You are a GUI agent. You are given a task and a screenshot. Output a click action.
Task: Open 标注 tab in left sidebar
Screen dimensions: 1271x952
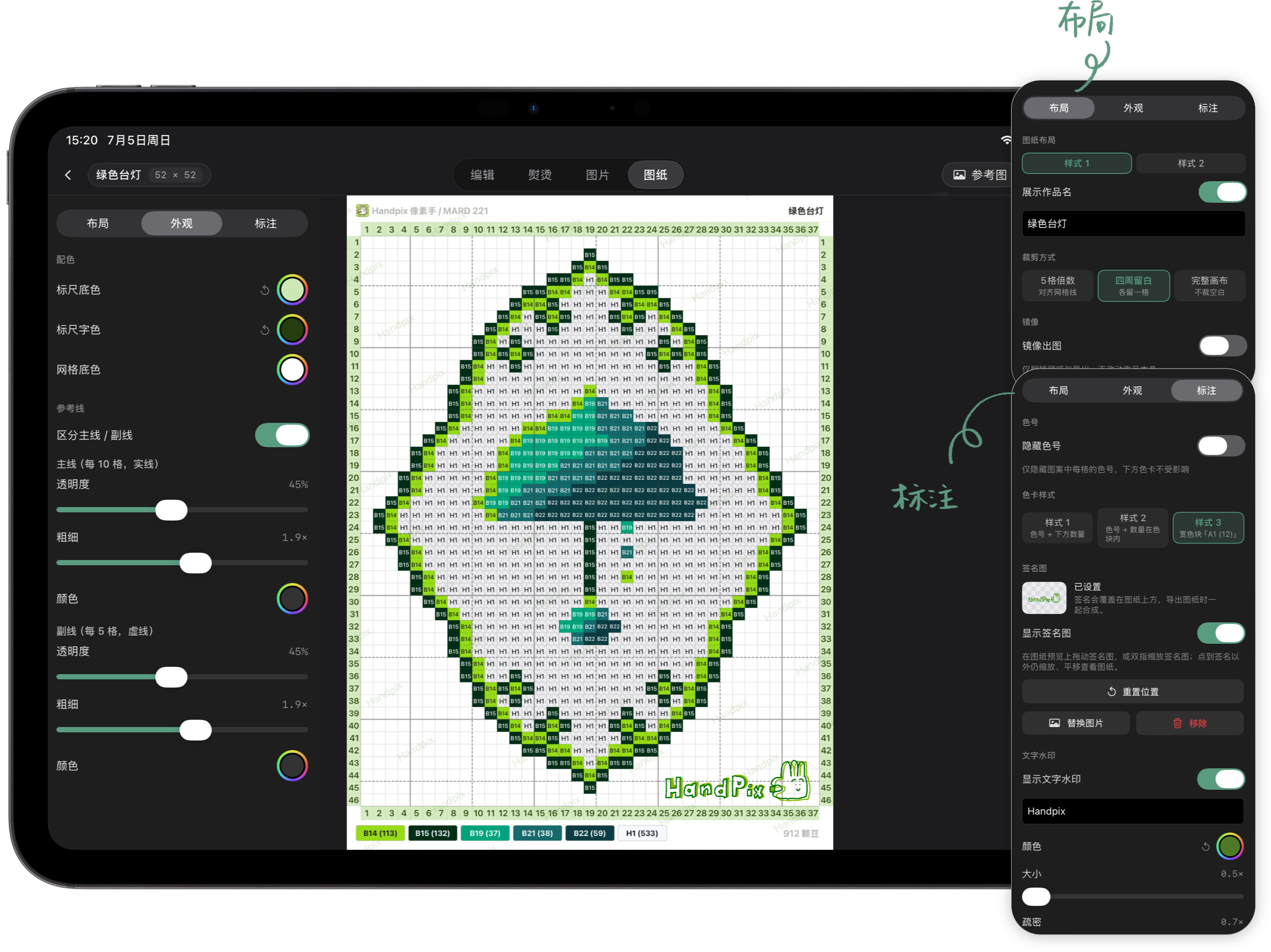click(x=266, y=223)
